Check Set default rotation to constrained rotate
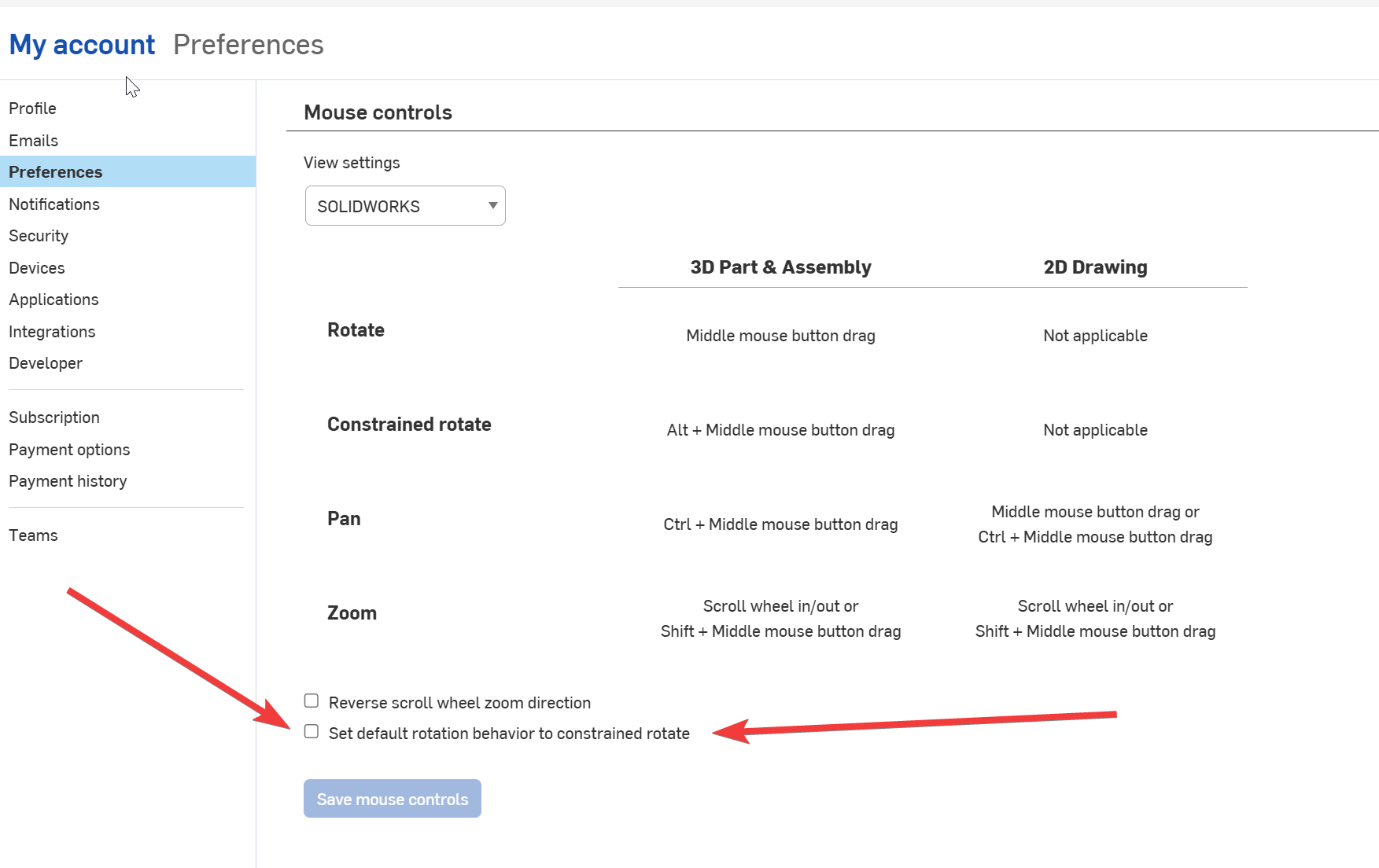Viewport: 1379px width, 868px height. (x=312, y=732)
